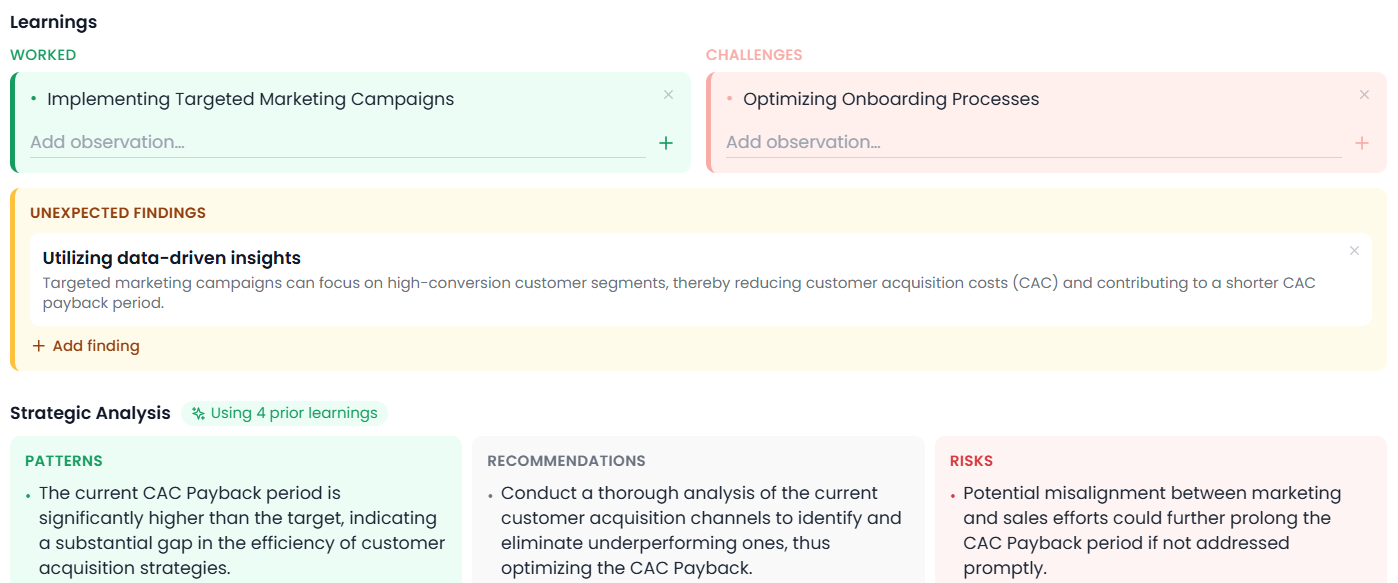
Task: Remove the Implementing Targeted Marketing Campaigns item
Action: [668, 95]
